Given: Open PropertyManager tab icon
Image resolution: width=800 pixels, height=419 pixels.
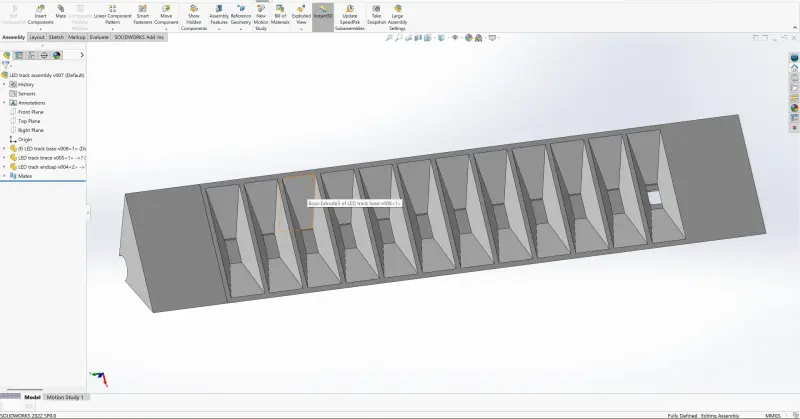Looking at the screenshot, I should [x=19, y=55].
